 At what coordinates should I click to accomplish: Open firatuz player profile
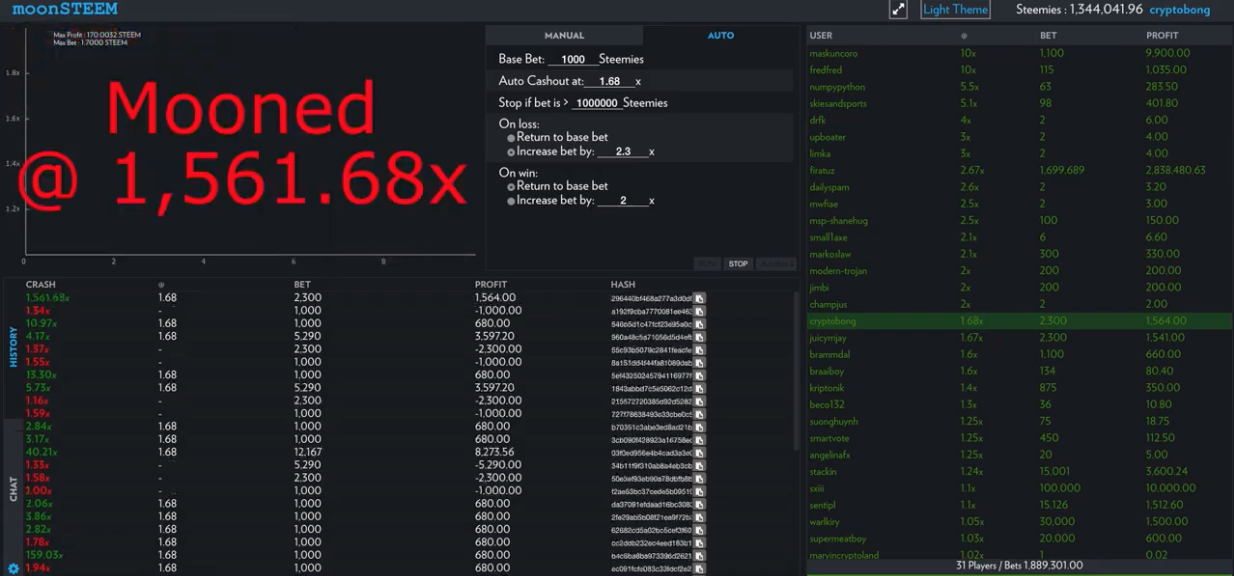[822, 170]
